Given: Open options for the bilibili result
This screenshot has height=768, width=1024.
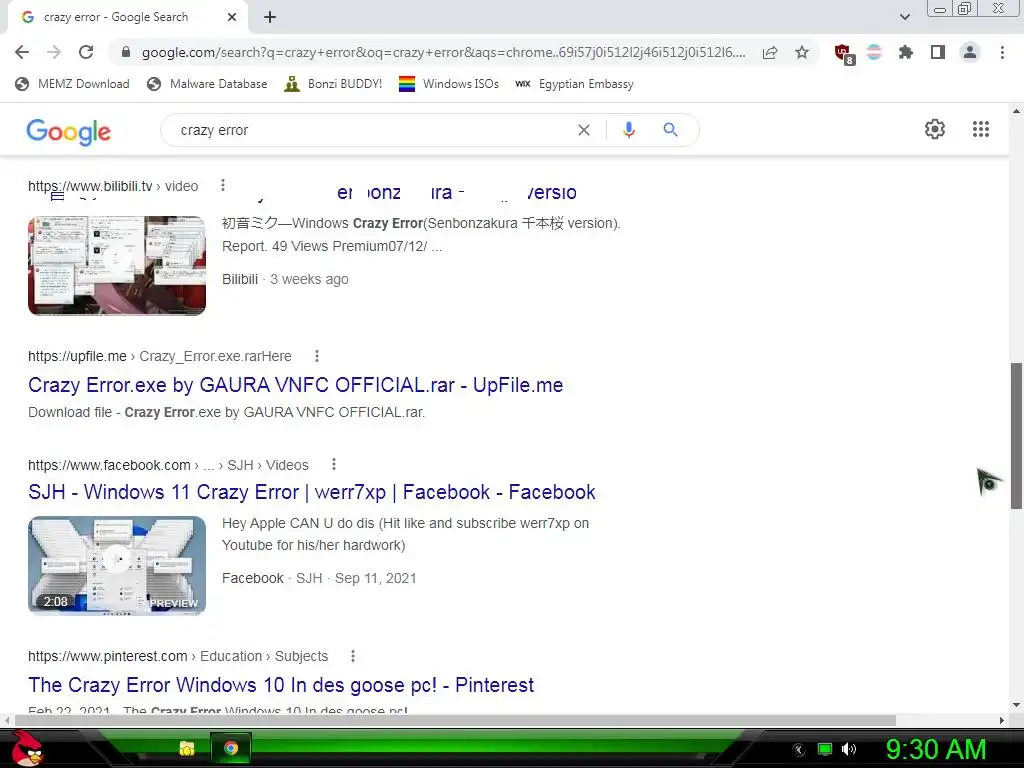Looking at the screenshot, I should point(223,185).
